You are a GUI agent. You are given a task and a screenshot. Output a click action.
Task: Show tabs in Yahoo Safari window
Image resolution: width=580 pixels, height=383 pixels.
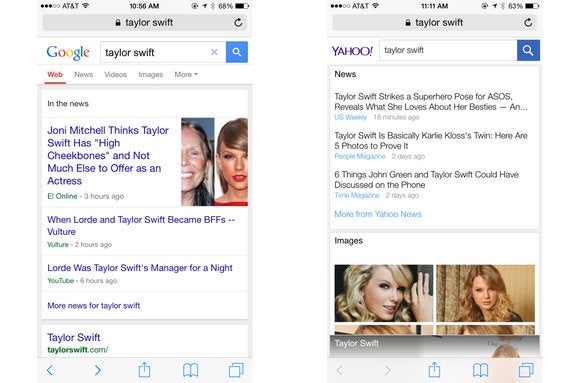tap(526, 370)
